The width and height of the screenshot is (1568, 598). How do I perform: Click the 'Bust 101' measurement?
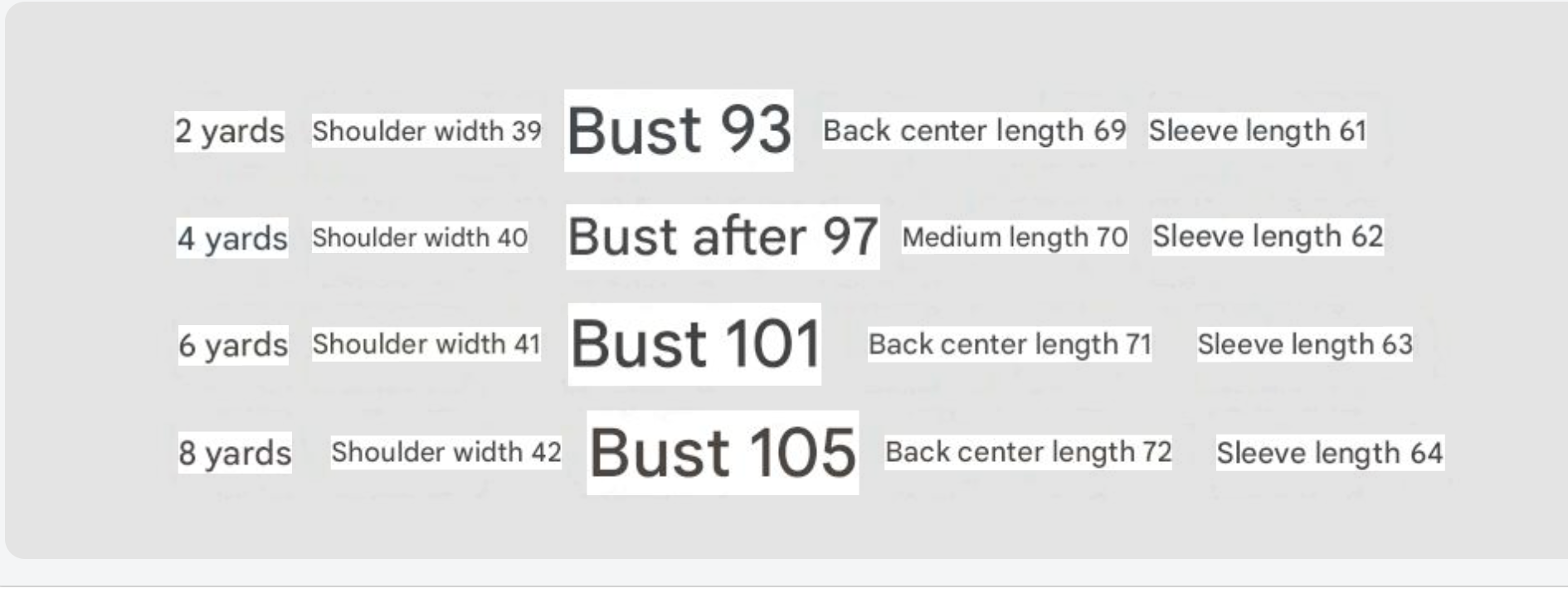click(694, 343)
